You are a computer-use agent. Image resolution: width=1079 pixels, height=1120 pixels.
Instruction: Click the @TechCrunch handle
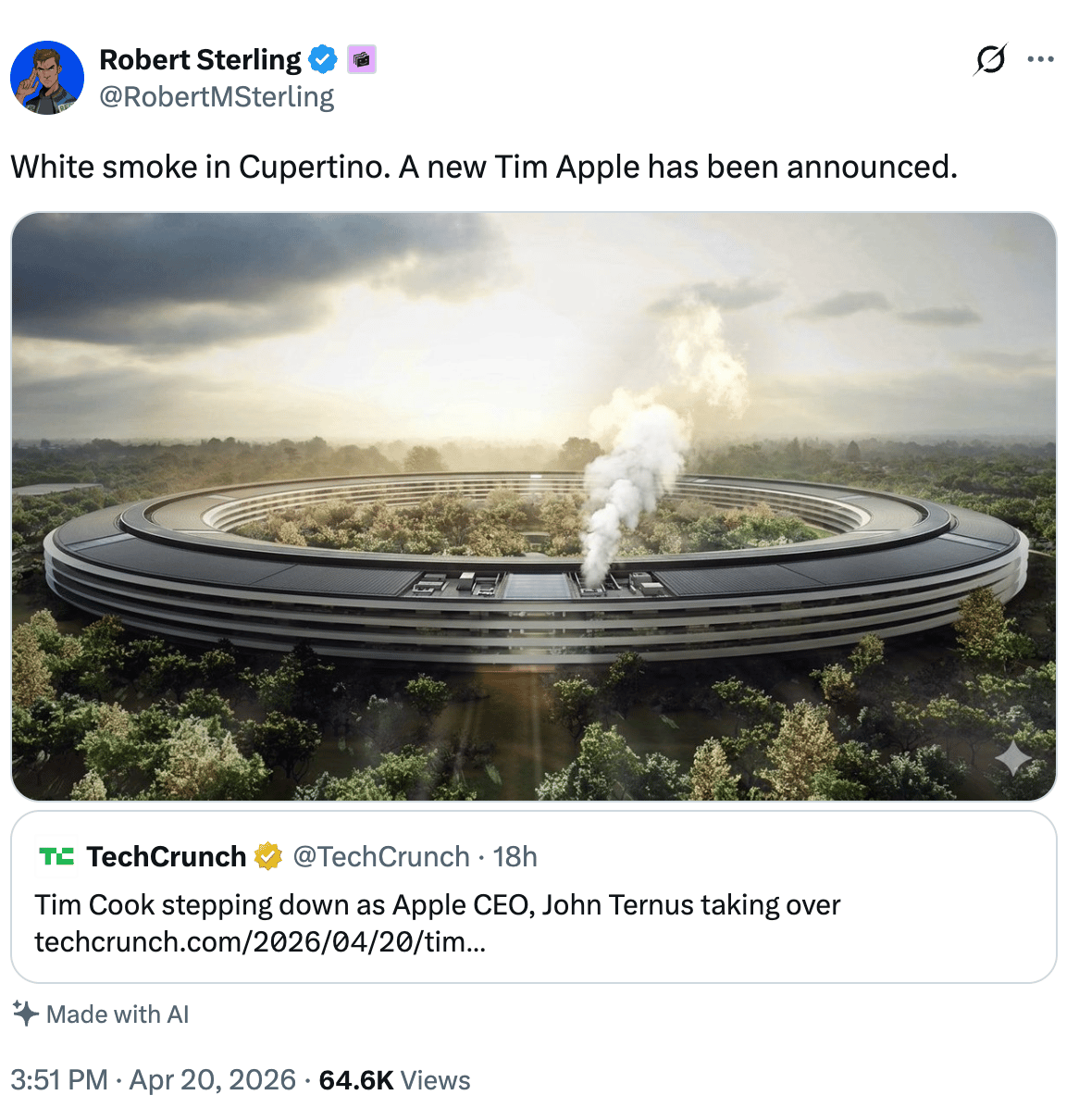(x=381, y=857)
